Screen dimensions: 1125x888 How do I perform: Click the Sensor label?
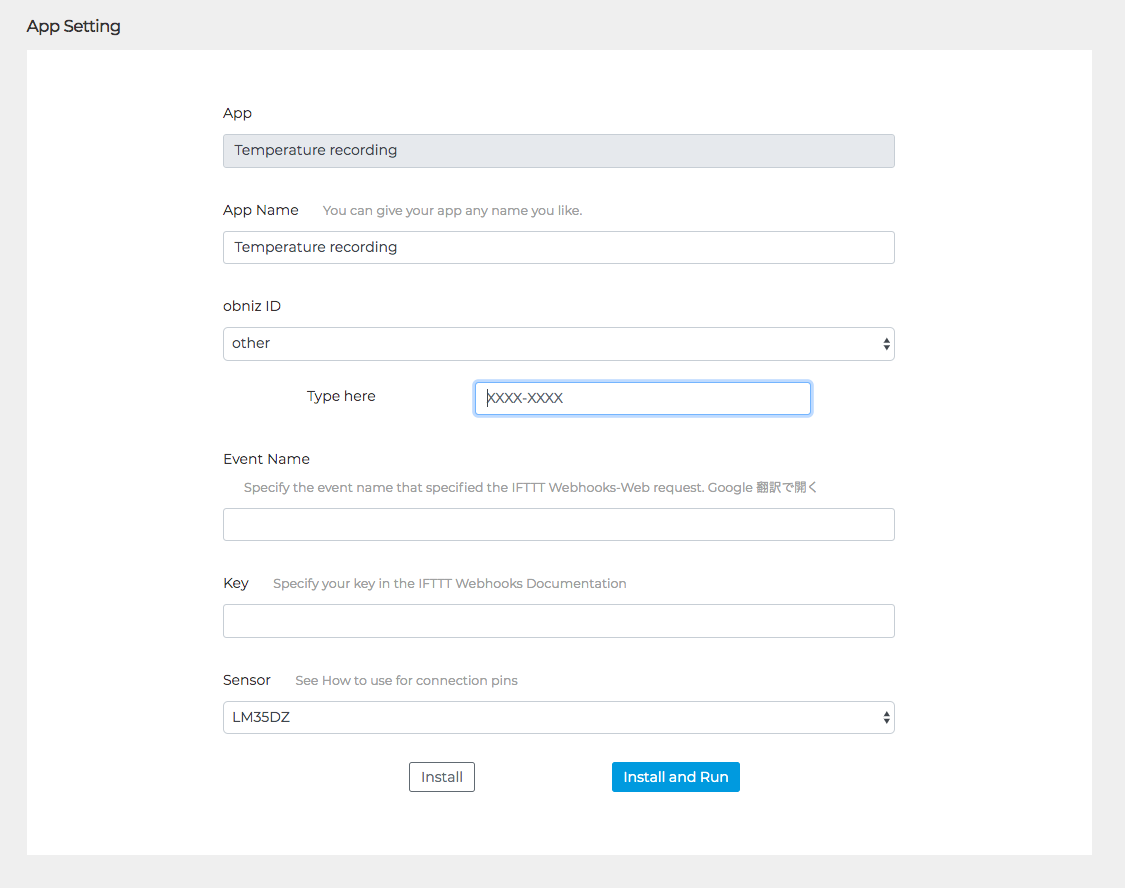tap(247, 680)
